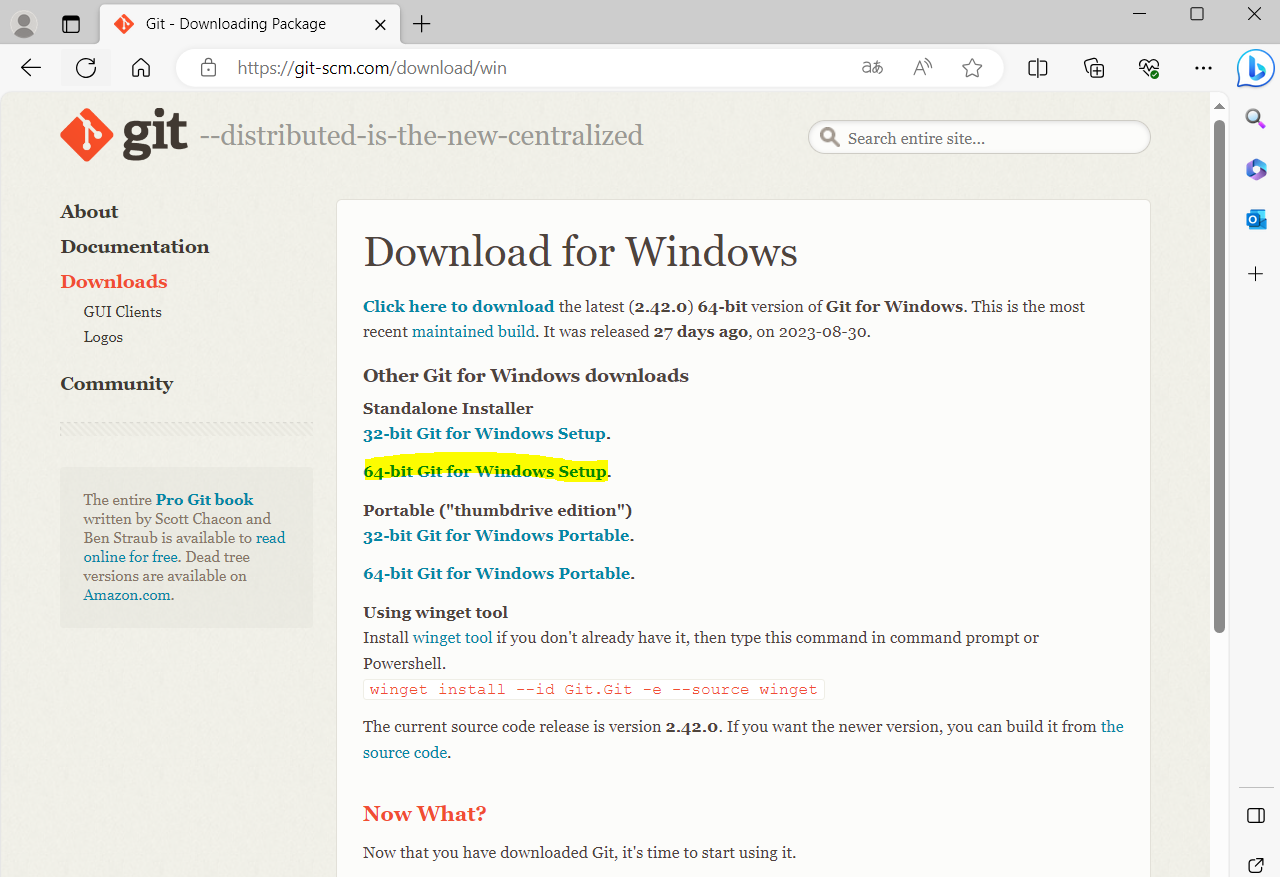Open the Settings and more menu
The image size is (1280, 877).
(1203, 68)
